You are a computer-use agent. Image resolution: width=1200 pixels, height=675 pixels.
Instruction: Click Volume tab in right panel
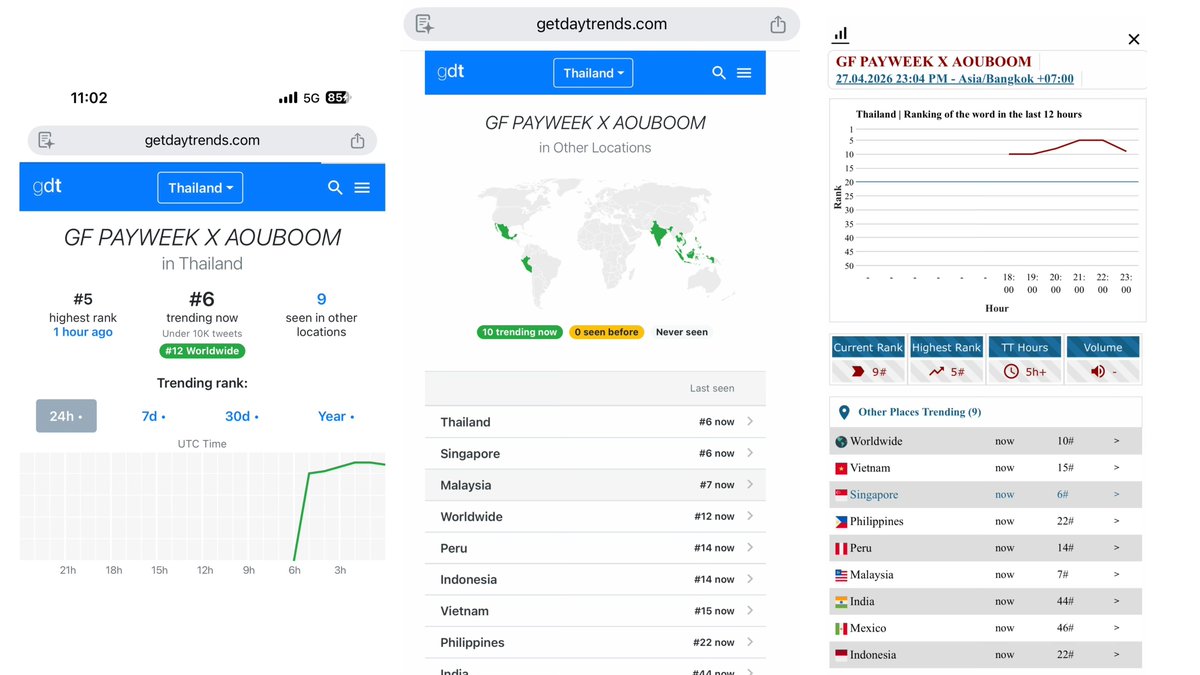point(1103,347)
